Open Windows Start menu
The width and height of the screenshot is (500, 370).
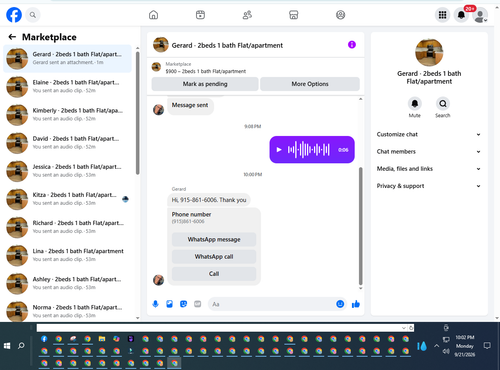(7, 346)
